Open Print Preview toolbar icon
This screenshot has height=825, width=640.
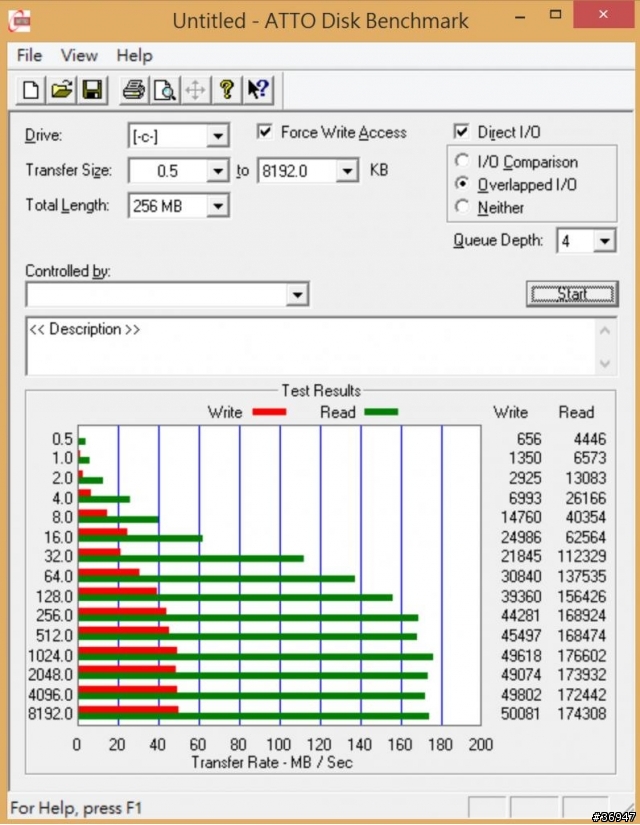tap(165, 90)
